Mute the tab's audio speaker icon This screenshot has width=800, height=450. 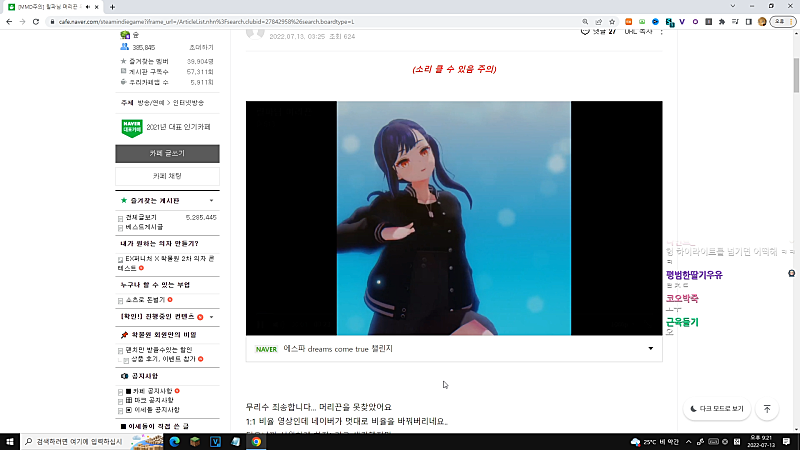tap(88, 7)
